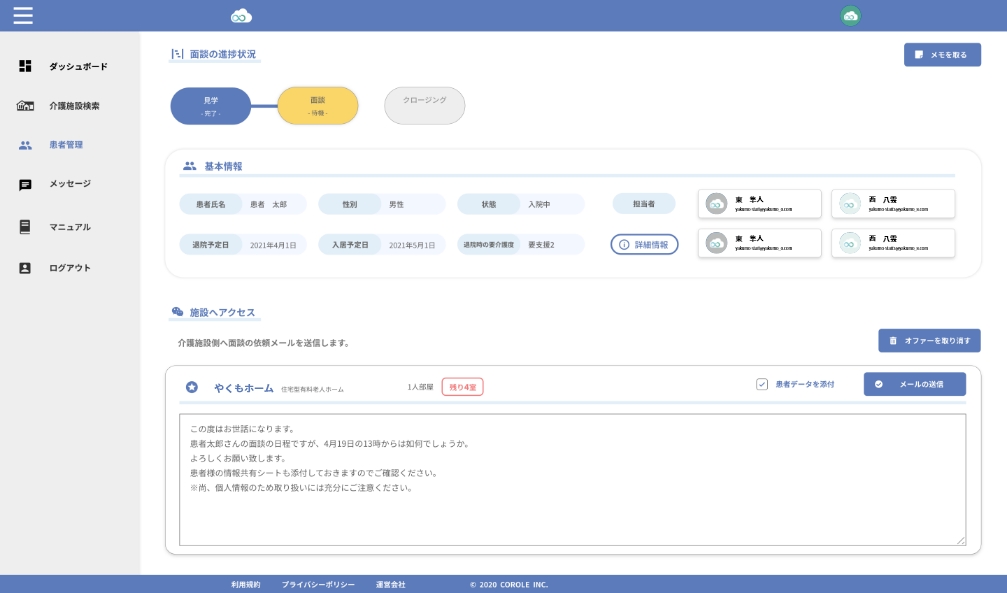Screen dimensions: 1007x593
Task: Click the cloud logo in header
Action: click(241, 15)
